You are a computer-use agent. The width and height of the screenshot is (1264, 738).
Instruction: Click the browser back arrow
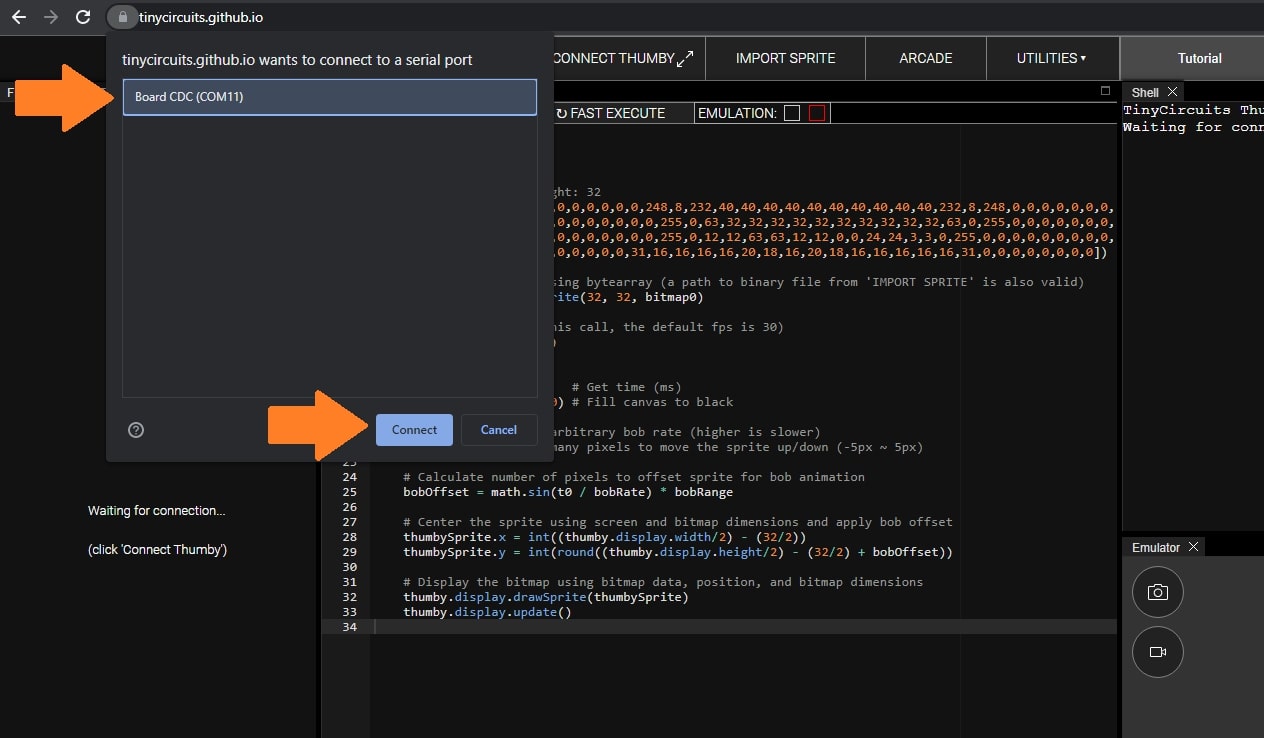(19, 17)
